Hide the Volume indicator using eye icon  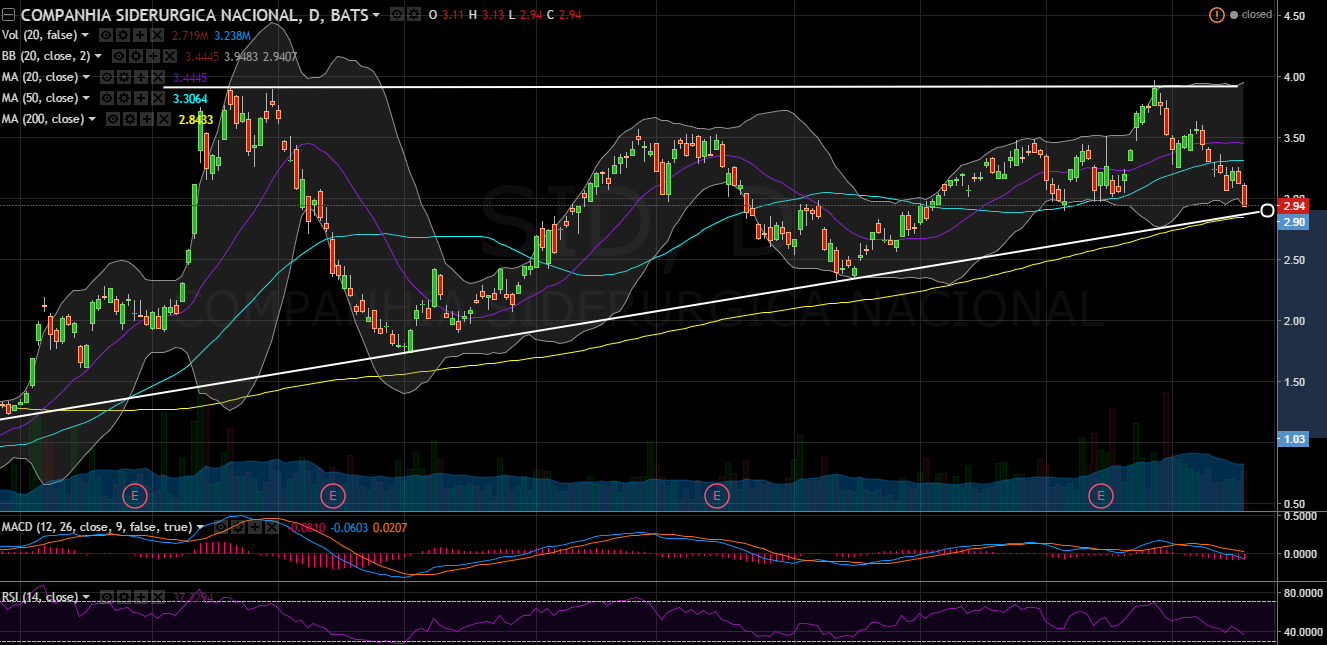click(104, 36)
